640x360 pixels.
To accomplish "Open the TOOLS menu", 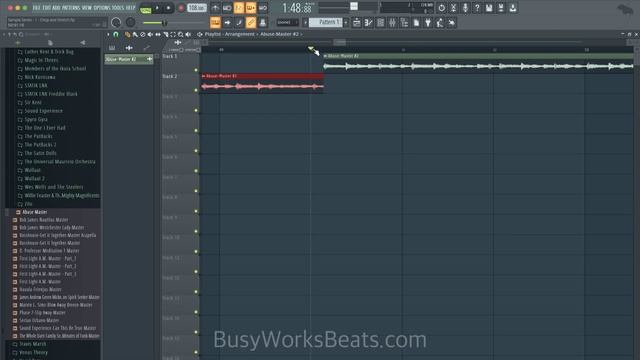I will tap(118, 8).
